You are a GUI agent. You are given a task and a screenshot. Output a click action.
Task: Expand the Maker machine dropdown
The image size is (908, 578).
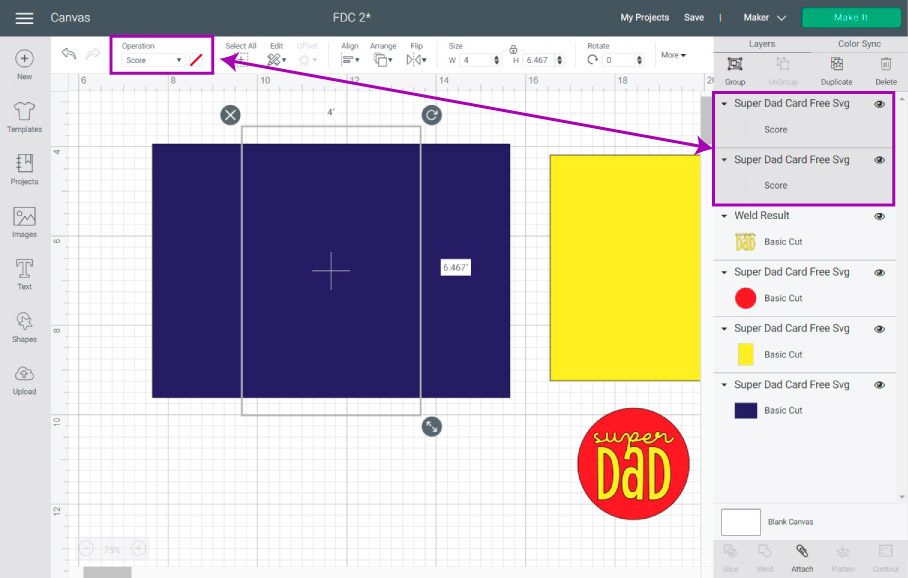pyautogui.click(x=765, y=18)
